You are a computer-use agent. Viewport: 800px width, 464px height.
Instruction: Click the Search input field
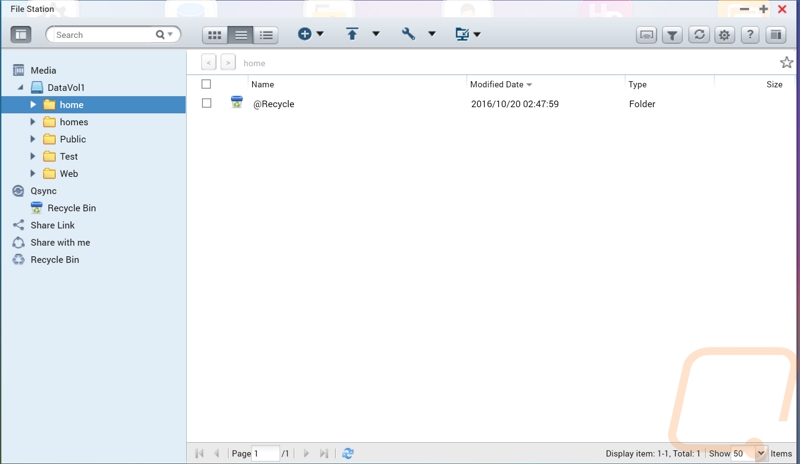coord(103,35)
